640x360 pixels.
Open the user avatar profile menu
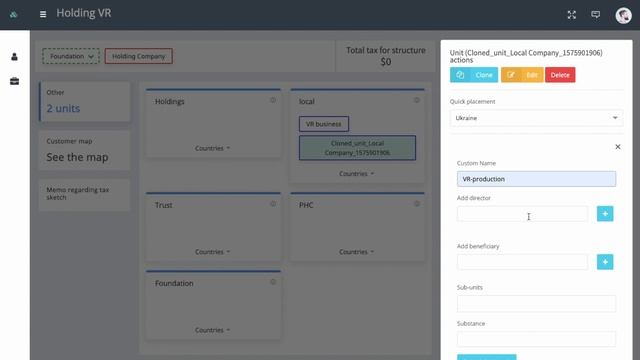point(623,16)
